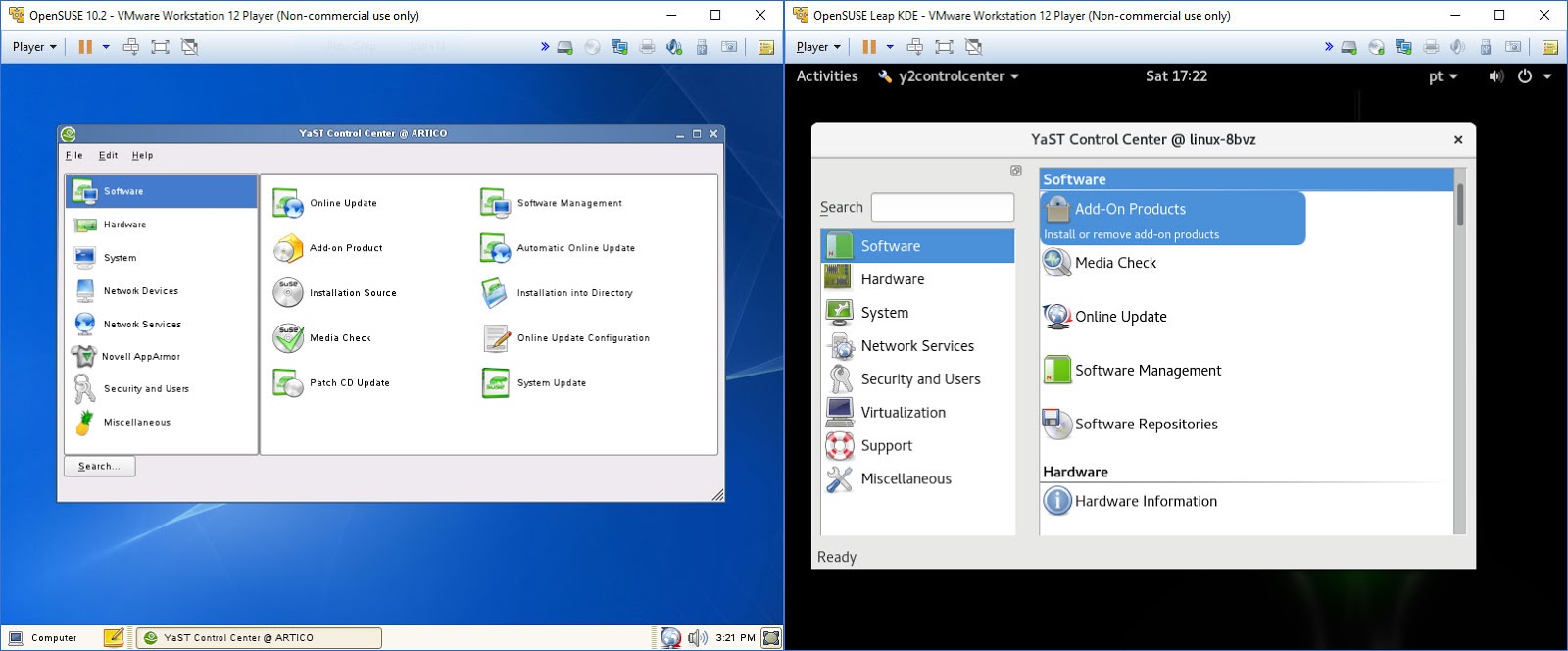
Task: Open Patch CD Update module
Action: (331, 383)
